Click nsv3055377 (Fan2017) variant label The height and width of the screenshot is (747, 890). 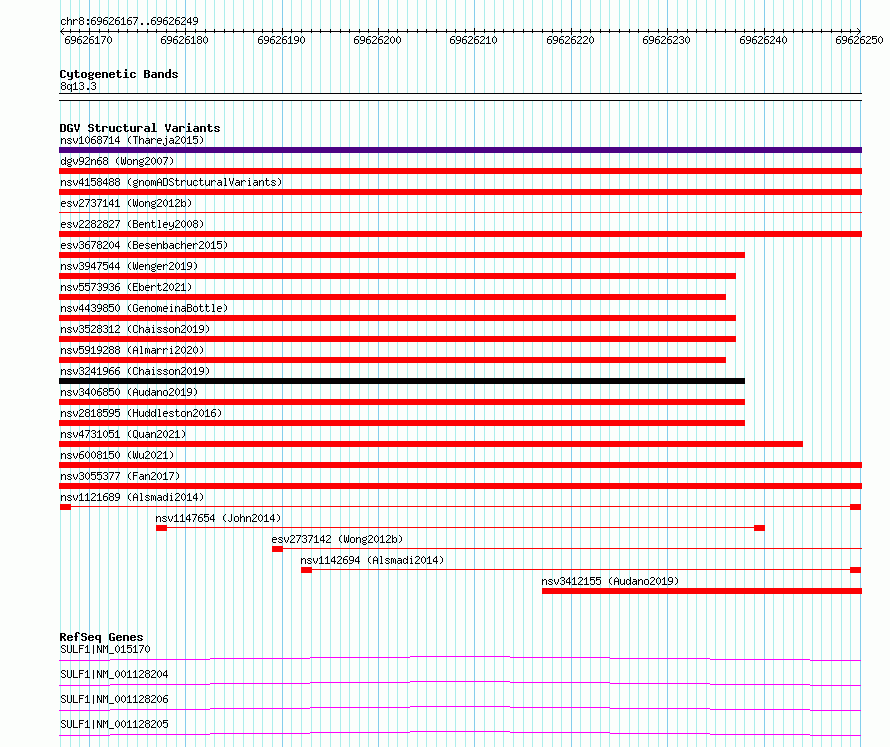point(120,476)
